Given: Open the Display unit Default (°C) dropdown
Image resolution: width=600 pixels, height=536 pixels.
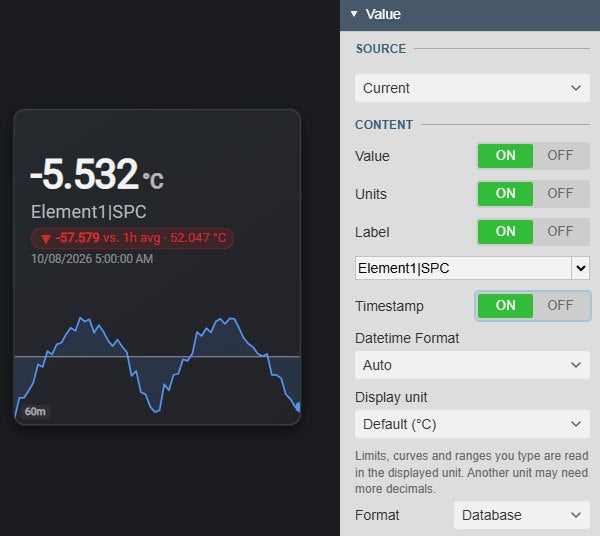Looking at the screenshot, I should coord(472,424).
